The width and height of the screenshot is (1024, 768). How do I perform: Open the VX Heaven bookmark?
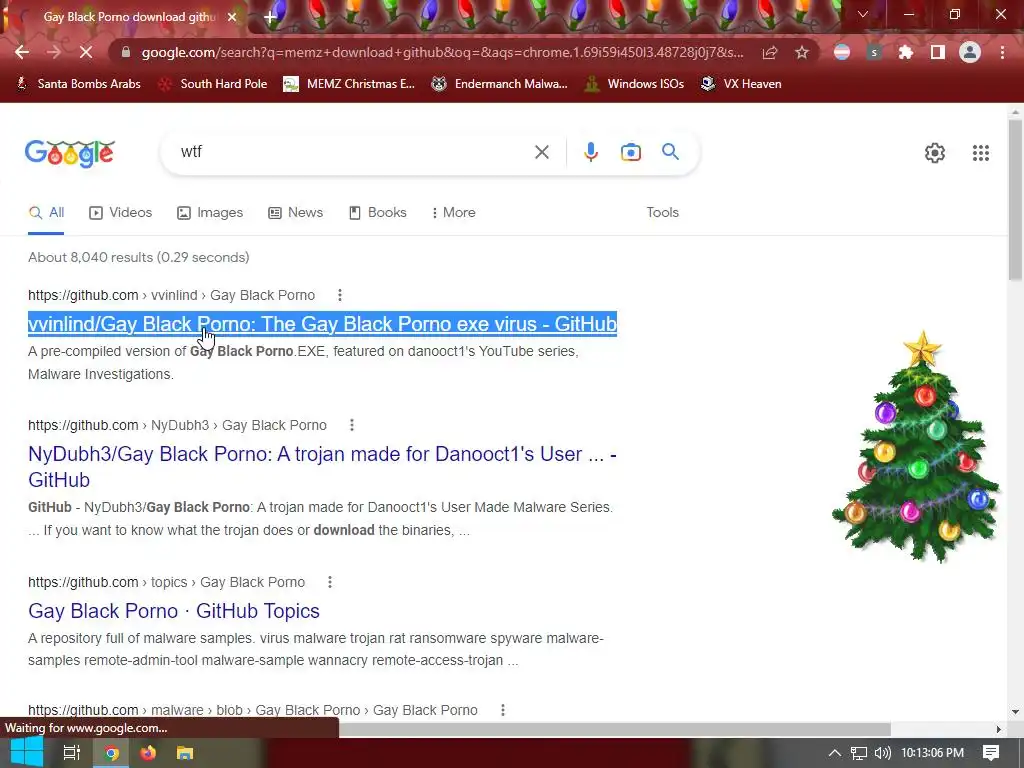pyautogui.click(x=741, y=84)
